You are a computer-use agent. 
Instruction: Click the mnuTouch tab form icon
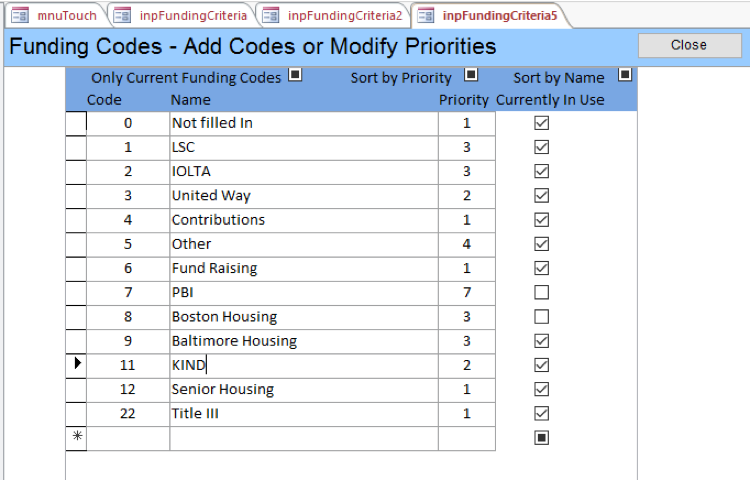tap(19, 15)
